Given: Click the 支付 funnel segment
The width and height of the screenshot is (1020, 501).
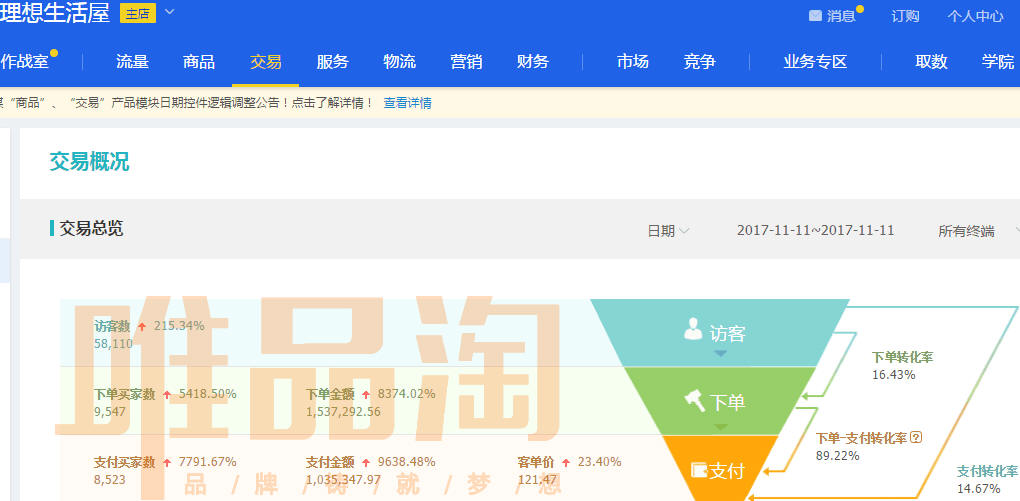Looking at the screenshot, I should [719, 468].
